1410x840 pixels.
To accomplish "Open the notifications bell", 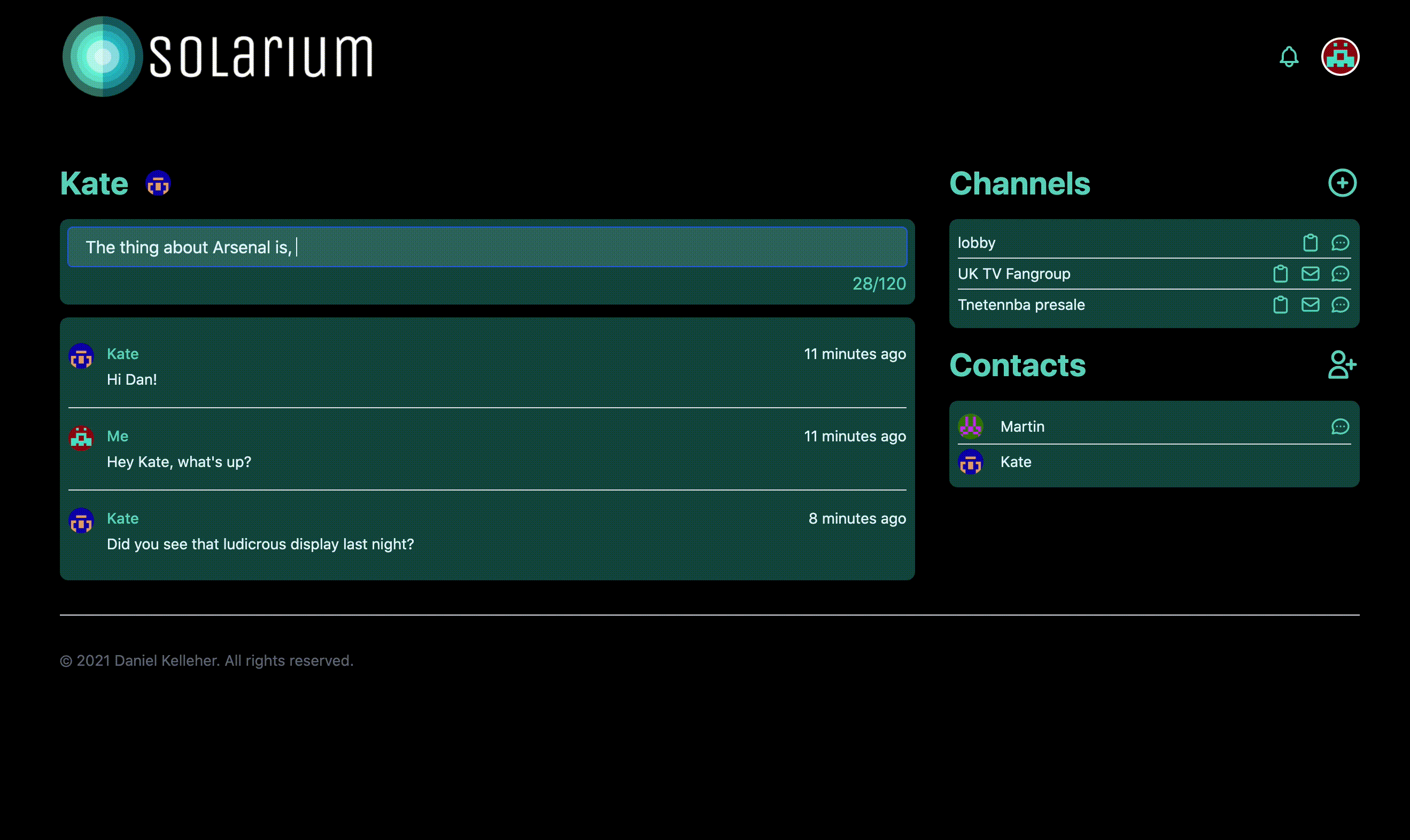I will 1289,57.
